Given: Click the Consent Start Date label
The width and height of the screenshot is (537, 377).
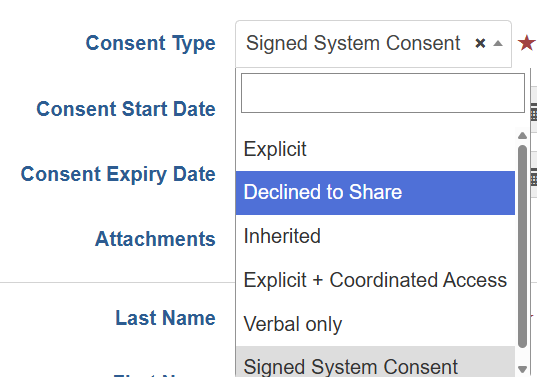Looking at the screenshot, I should click(126, 109).
